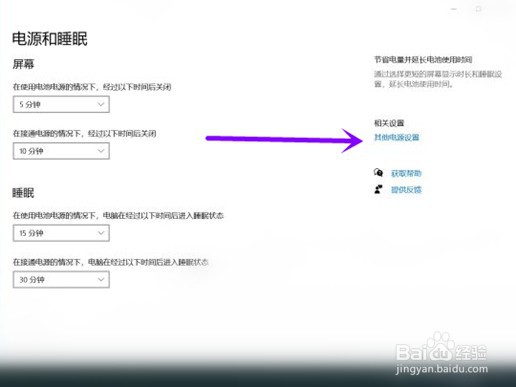The width and height of the screenshot is (516, 387).
Task: Click the plugged-in screen-off label above 10 分钟
Action: [x=84, y=134]
